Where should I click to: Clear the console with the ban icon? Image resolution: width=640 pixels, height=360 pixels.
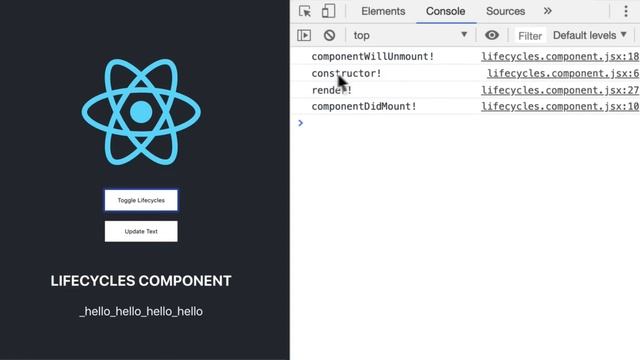click(x=329, y=36)
